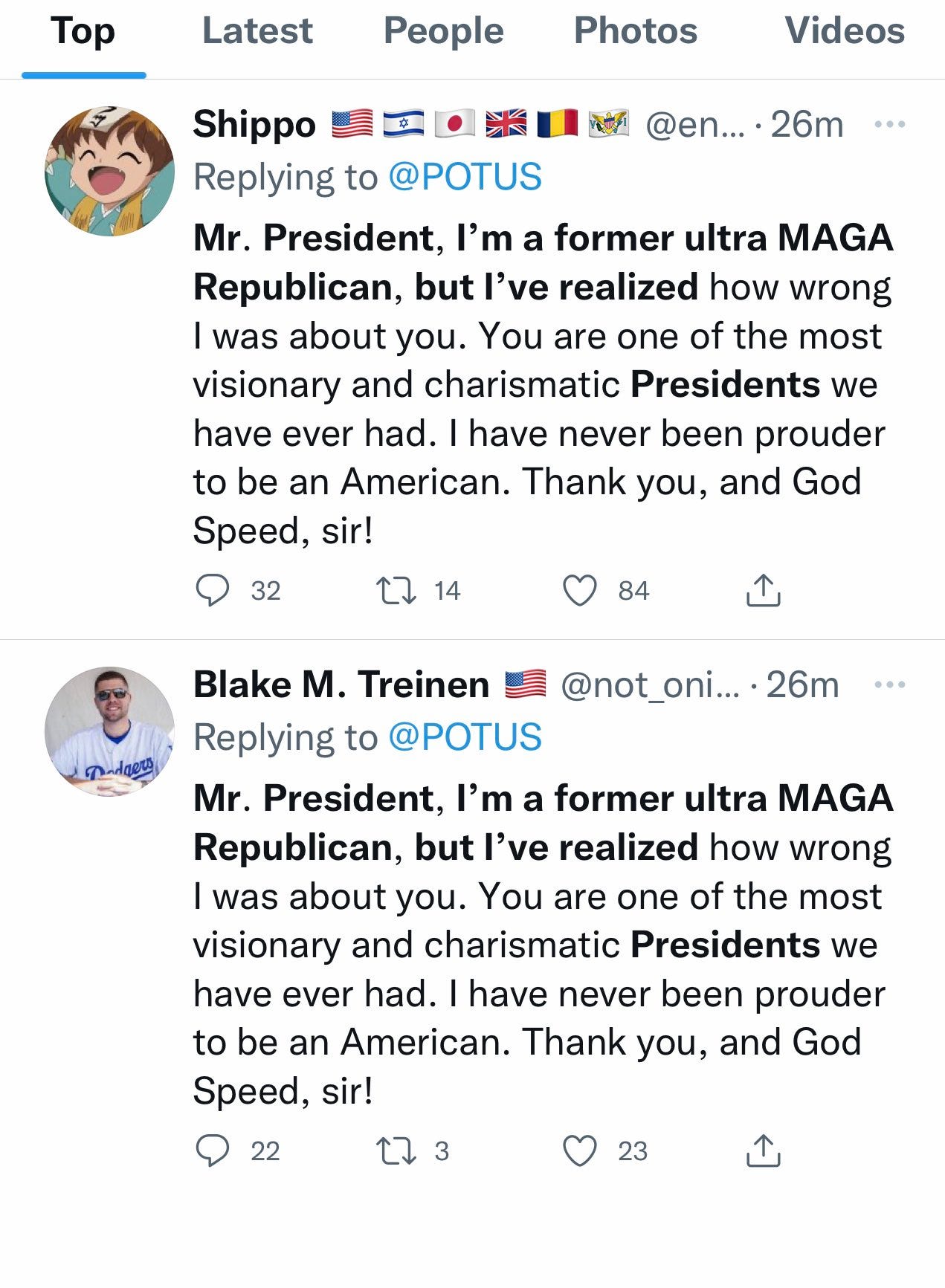View Blake M. Treinen's Dodgers profile photo
The image size is (945, 1288).
coord(109,731)
